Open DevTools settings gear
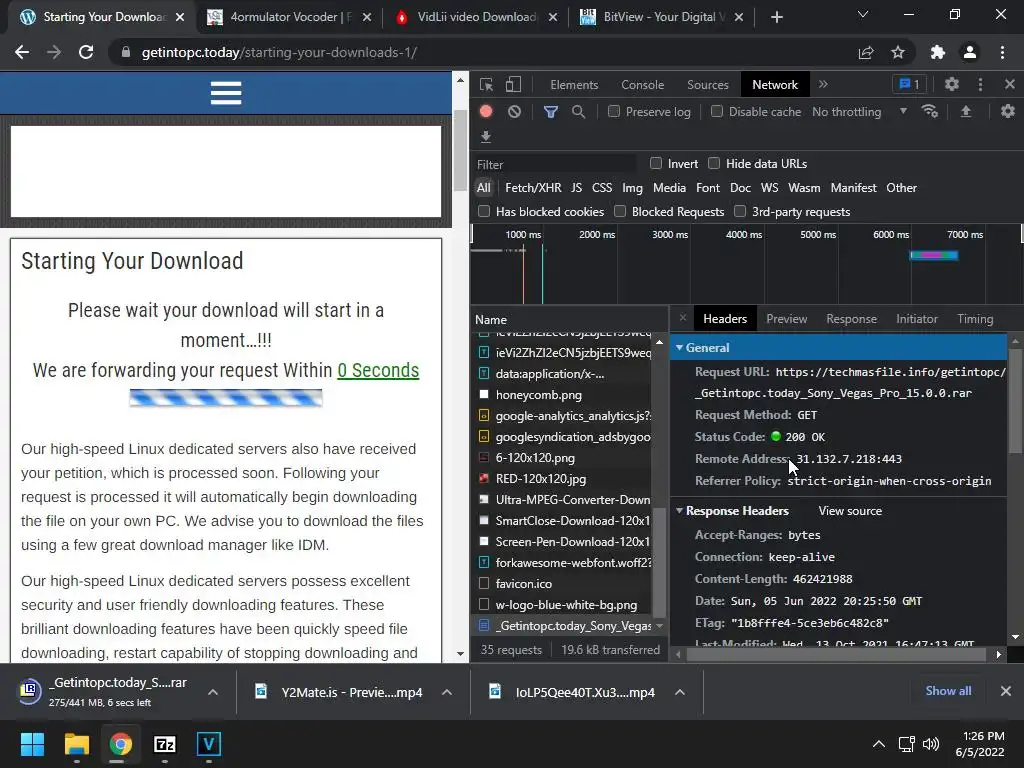 [x=952, y=84]
